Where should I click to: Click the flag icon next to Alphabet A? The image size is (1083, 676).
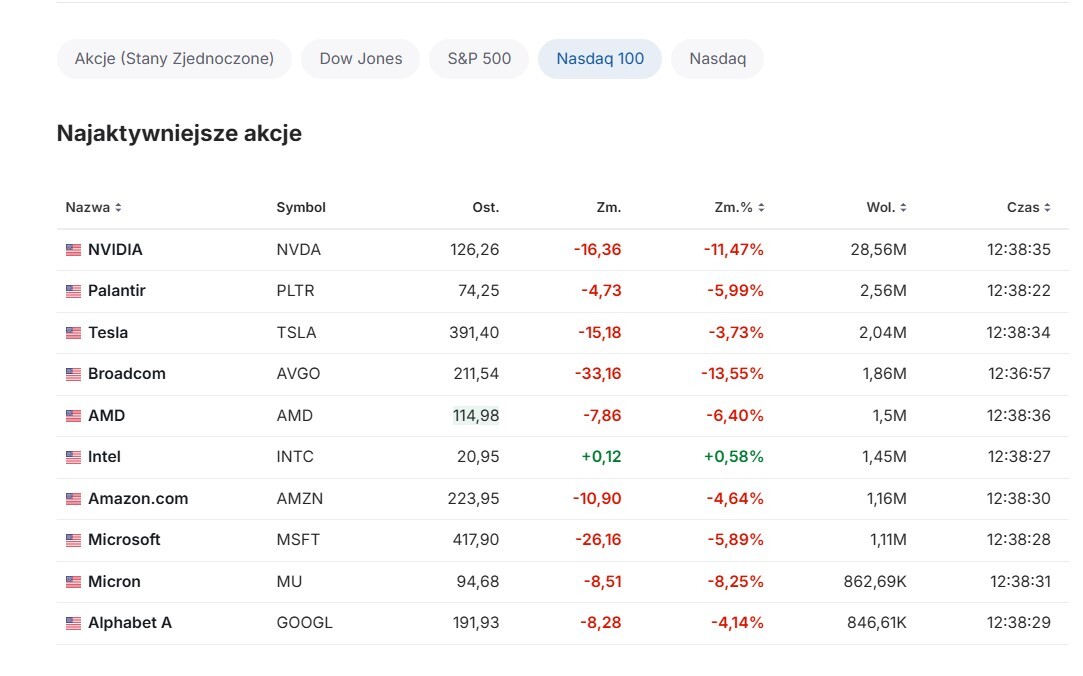tap(73, 623)
